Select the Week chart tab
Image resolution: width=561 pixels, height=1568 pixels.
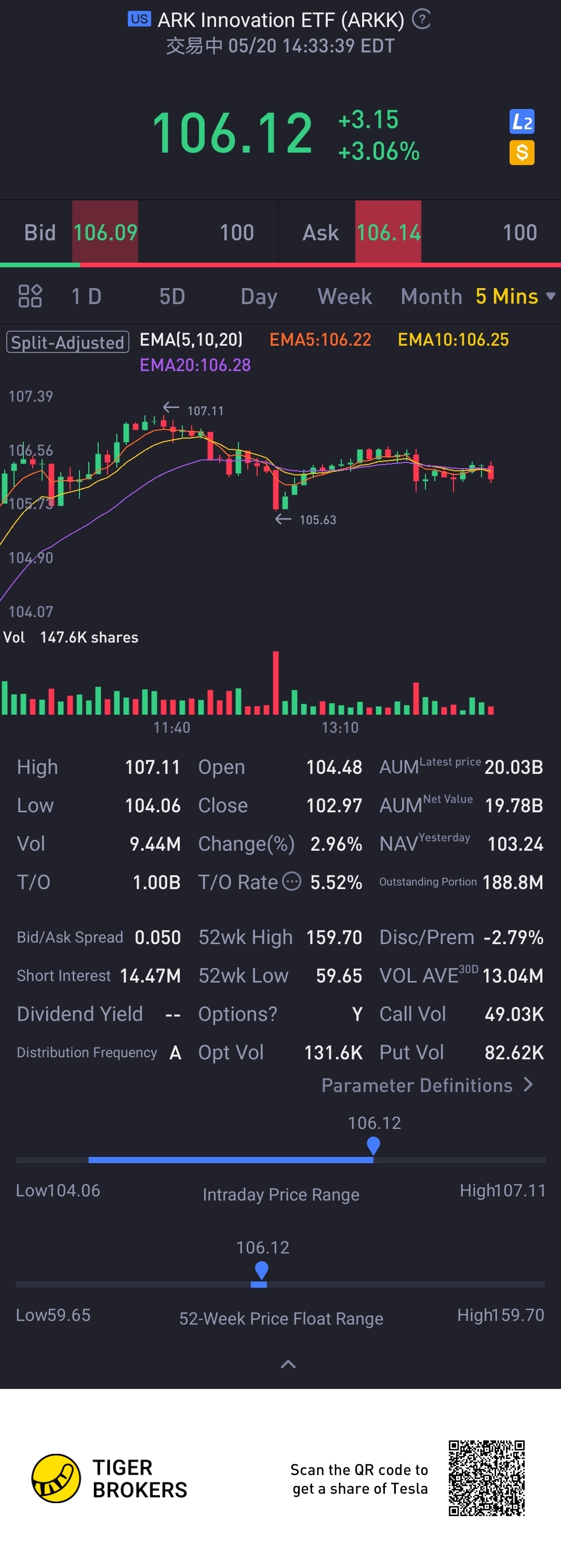tap(344, 296)
